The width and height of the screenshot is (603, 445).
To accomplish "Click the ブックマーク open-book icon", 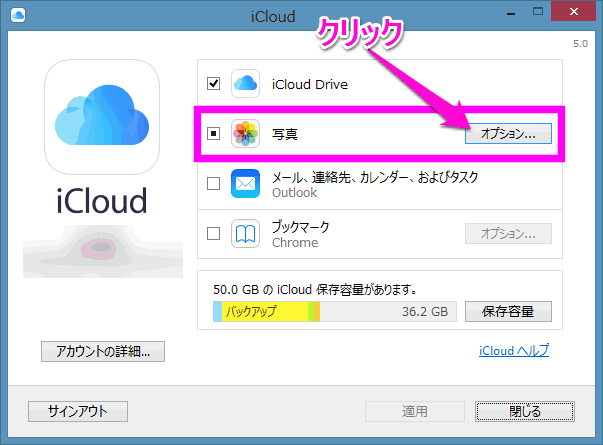I will [246, 234].
